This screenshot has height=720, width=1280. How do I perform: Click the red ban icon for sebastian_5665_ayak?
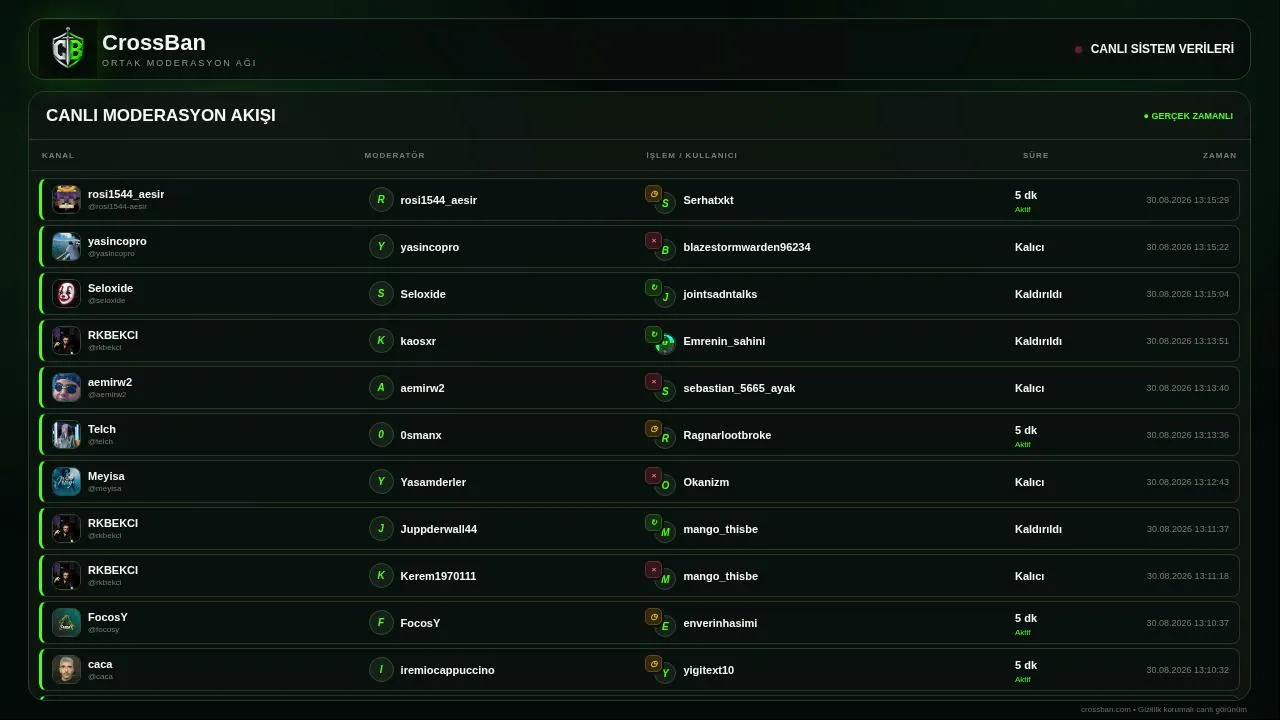tap(653, 382)
